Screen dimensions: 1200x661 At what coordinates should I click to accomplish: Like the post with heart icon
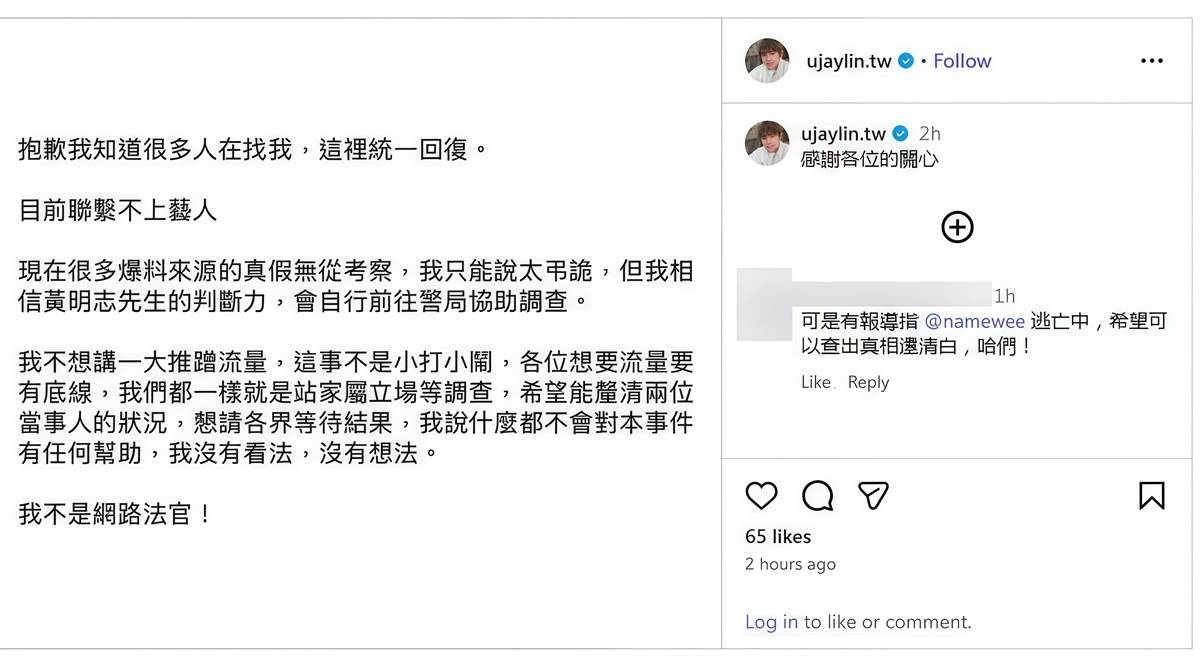[762, 495]
